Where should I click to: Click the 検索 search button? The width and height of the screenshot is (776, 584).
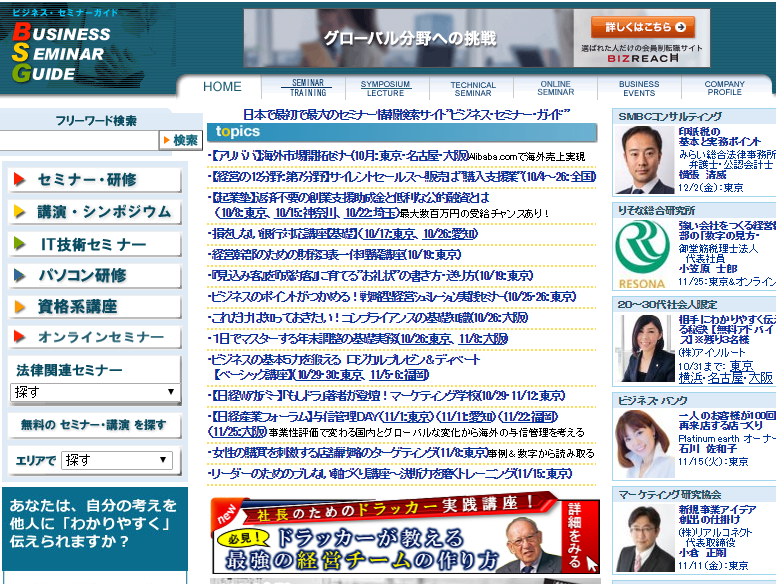coord(181,141)
